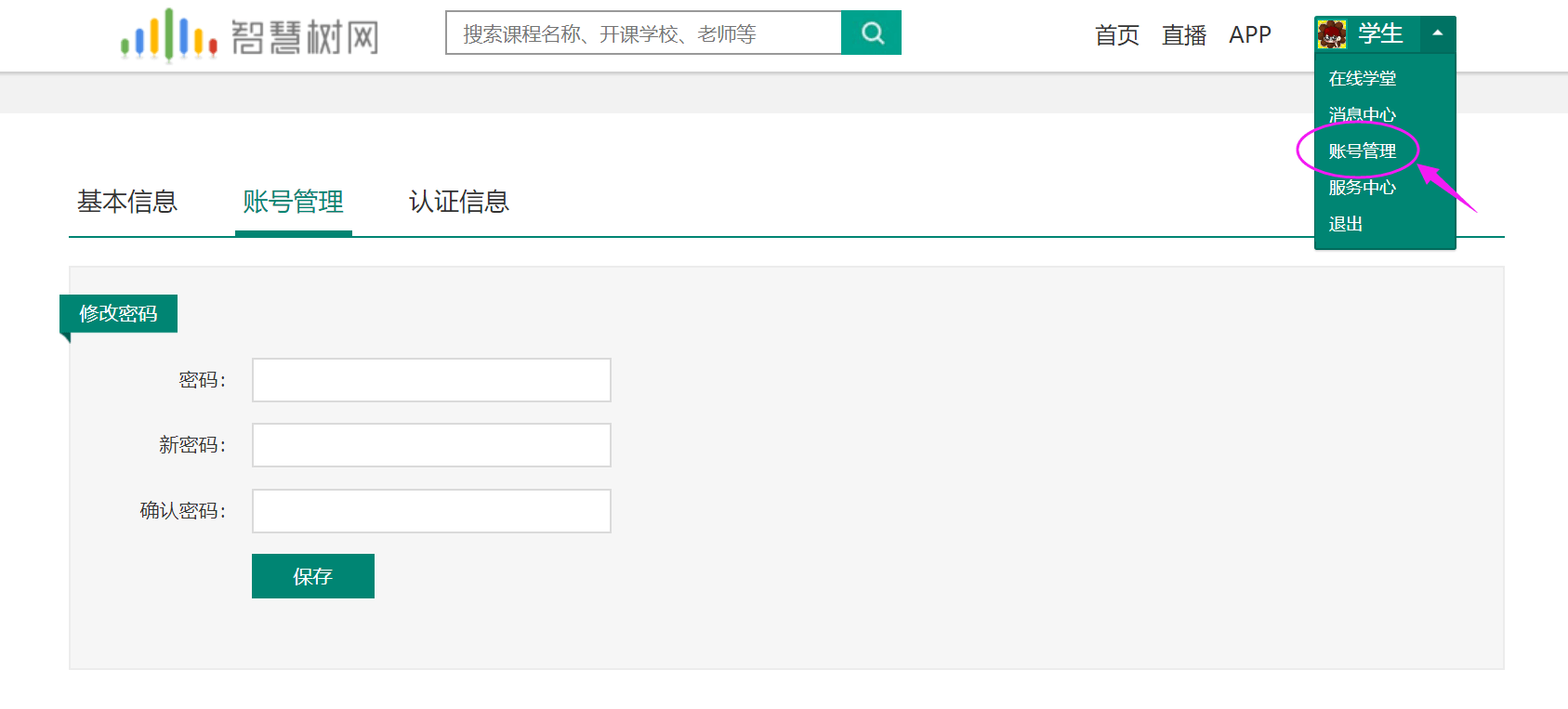The height and width of the screenshot is (709, 1568).
Task: Focus the course search box
Action: pos(643,33)
